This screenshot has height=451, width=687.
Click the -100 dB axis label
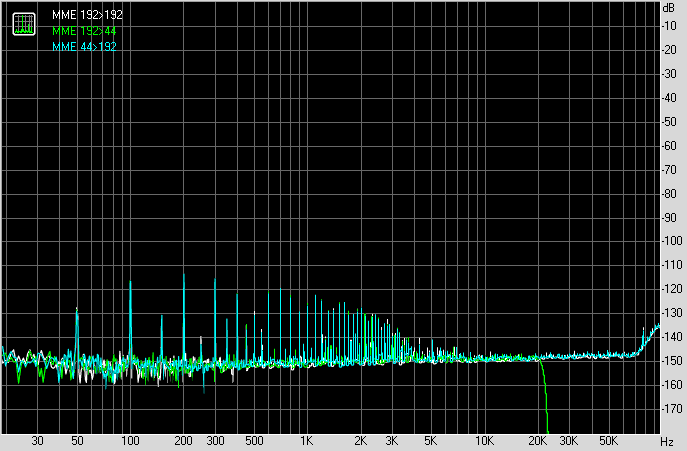pyautogui.click(x=673, y=241)
